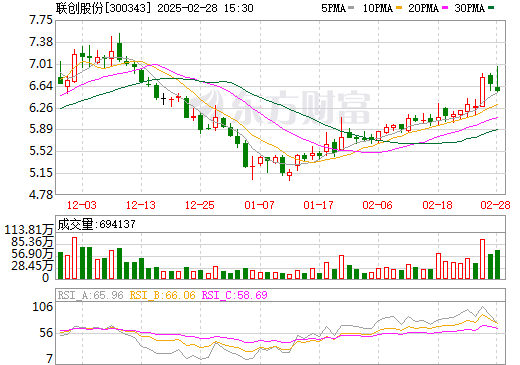Click the 联创股份[300343] stock title
This screenshot has height=365, width=520.
[x=103, y=8]
